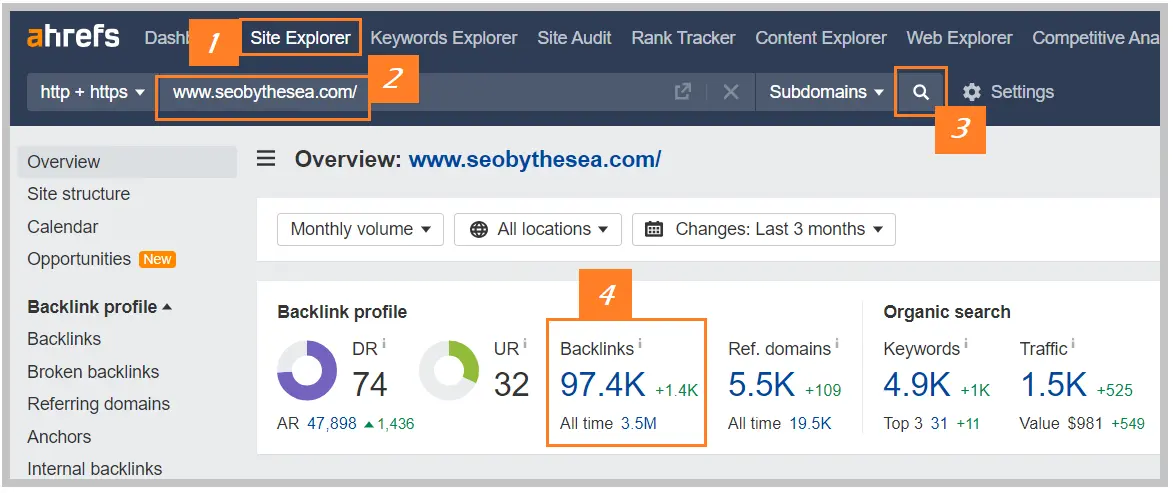Select Overview in the sidebar
Image resolution: width=1173 pixels, height=493 pixels.
coord(127,162)
